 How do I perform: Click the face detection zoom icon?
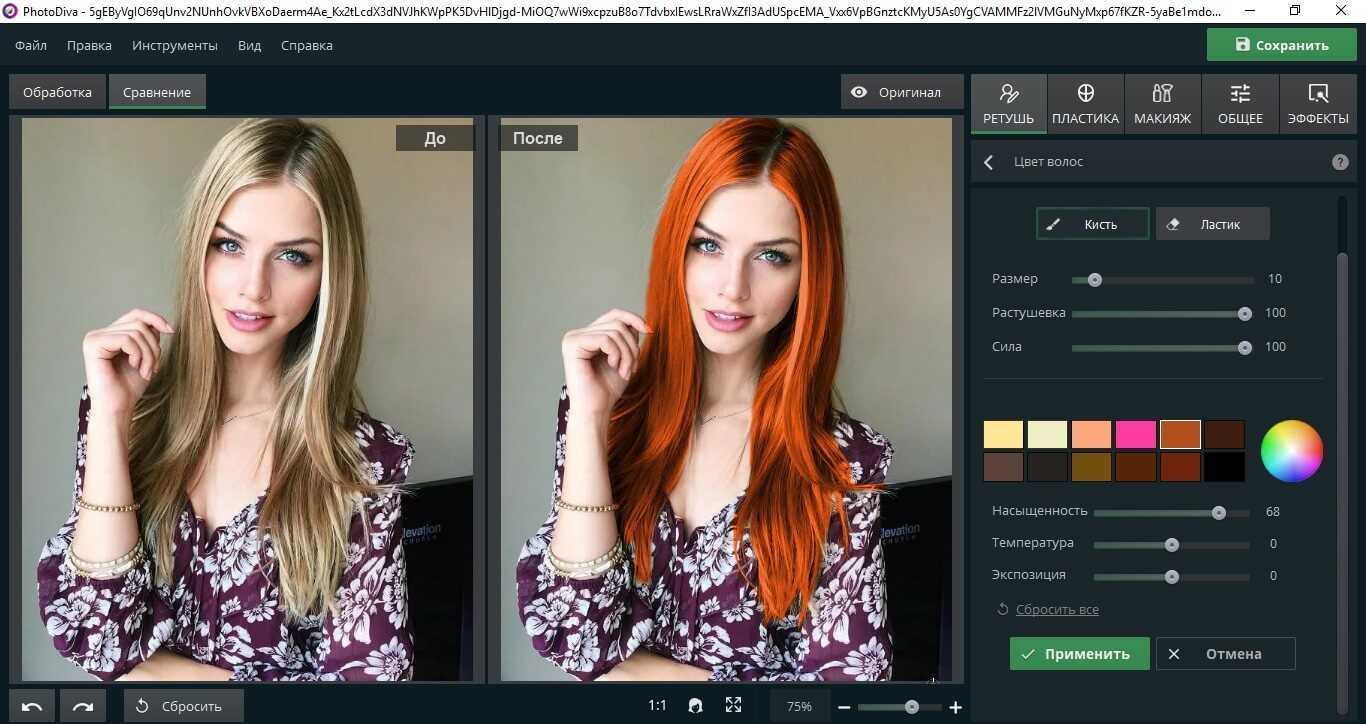coord(695,706)
